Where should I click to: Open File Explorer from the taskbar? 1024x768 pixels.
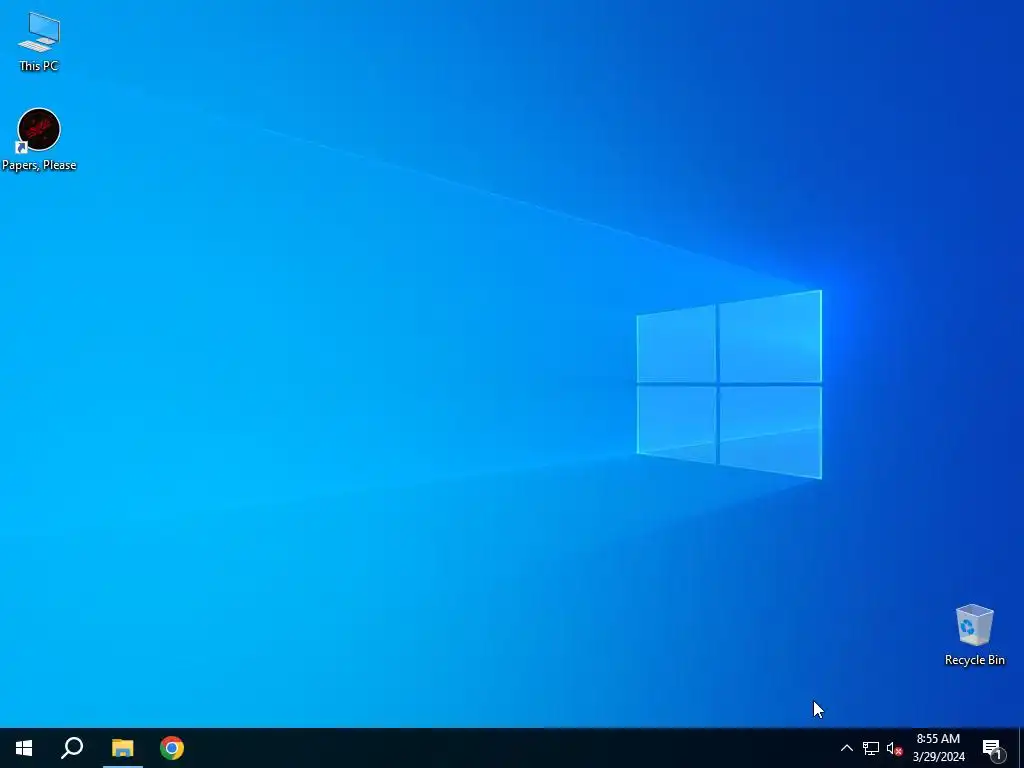[x=122, y=748]
